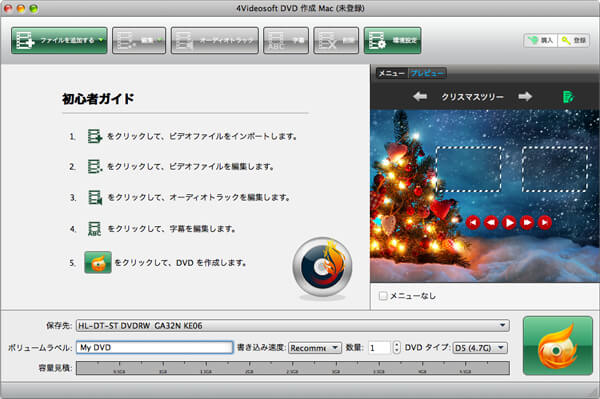Image resolution: width=600 pixels, height=399 pixels.
Task: Open the Add Files dropdown arrow
Action: coord(101,40)
